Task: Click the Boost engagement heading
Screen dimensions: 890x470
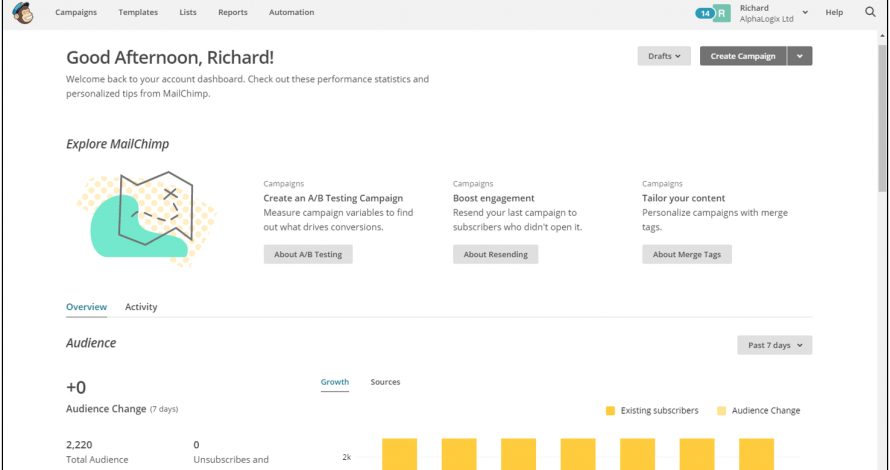Action: pos(494,198)
